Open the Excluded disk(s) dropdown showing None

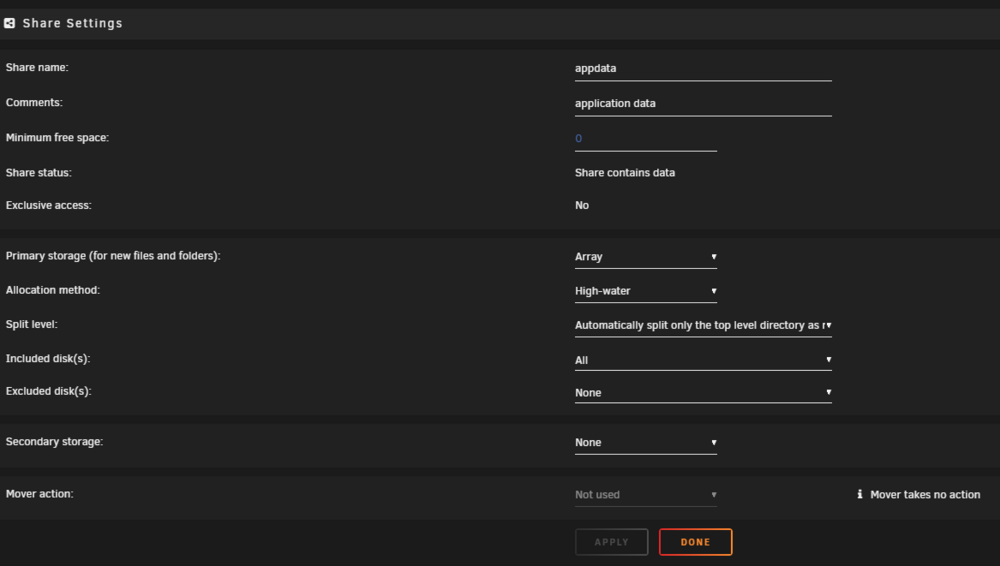703,393
